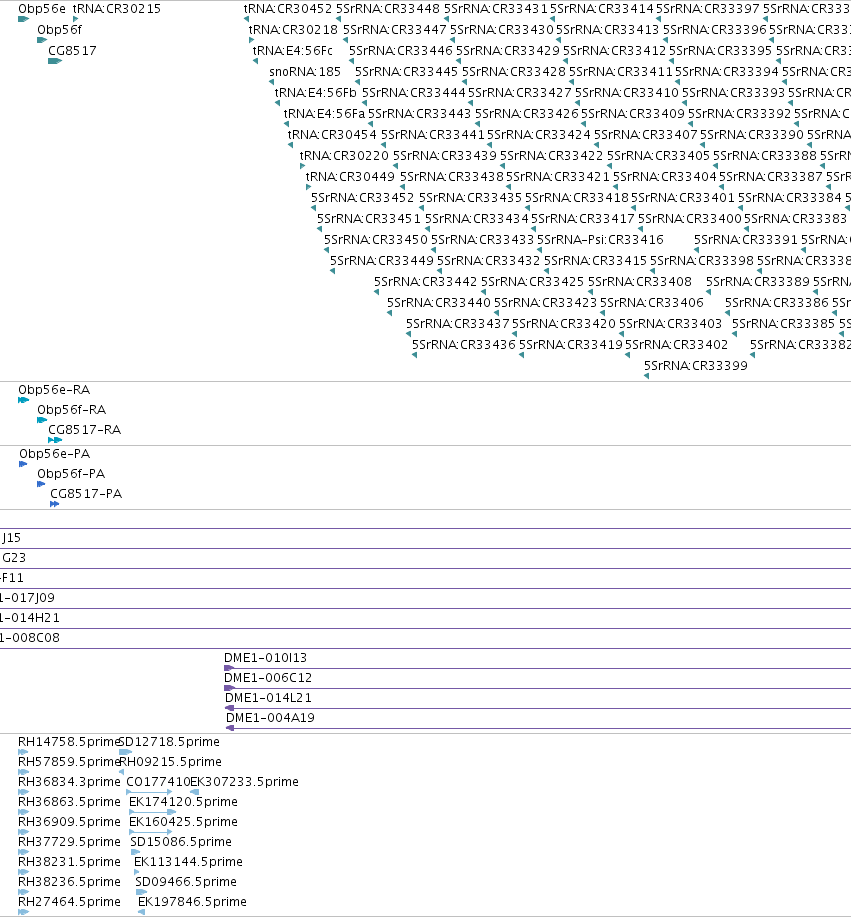Select DME1-006C12 clone arrow
This screenshot has width=851, height=917.
click(x=229, y=688)
